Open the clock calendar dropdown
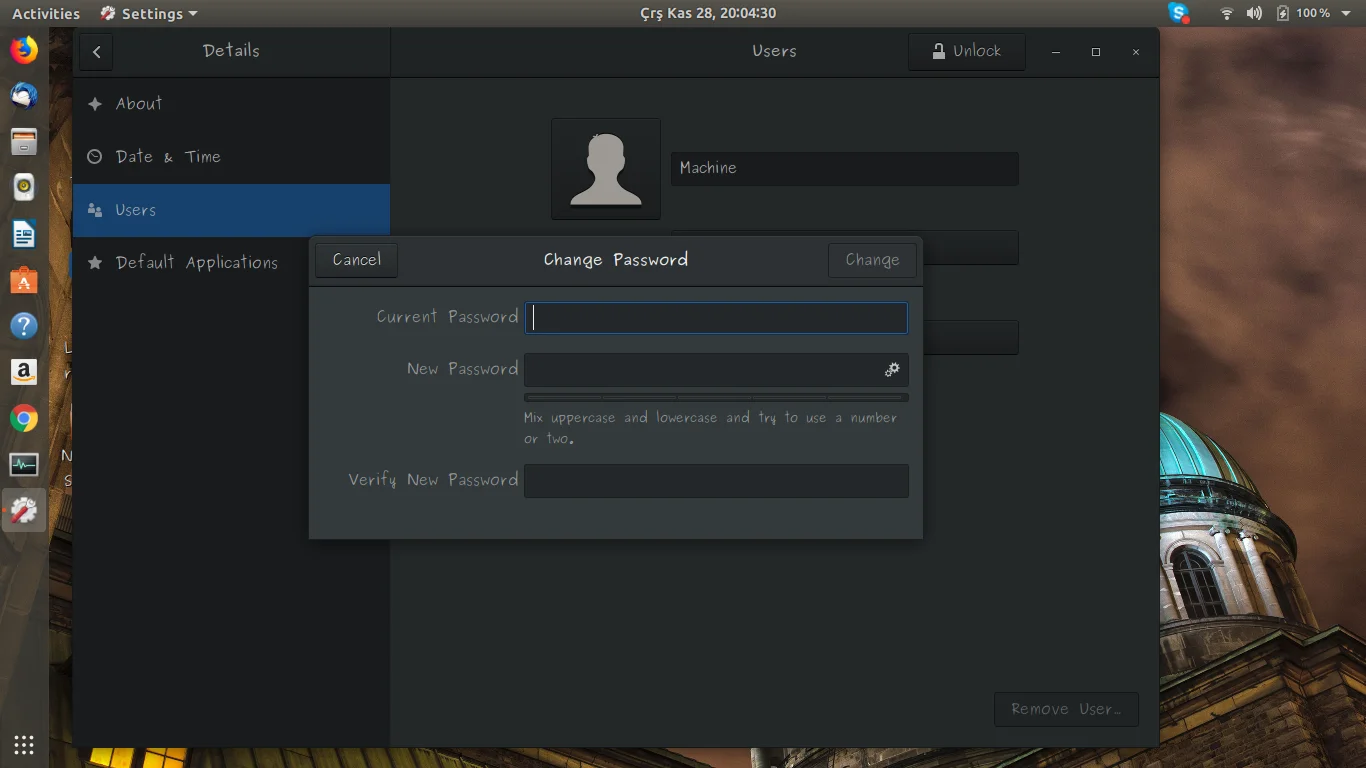This screenshot has height=768, width=1366. [708, 13]
